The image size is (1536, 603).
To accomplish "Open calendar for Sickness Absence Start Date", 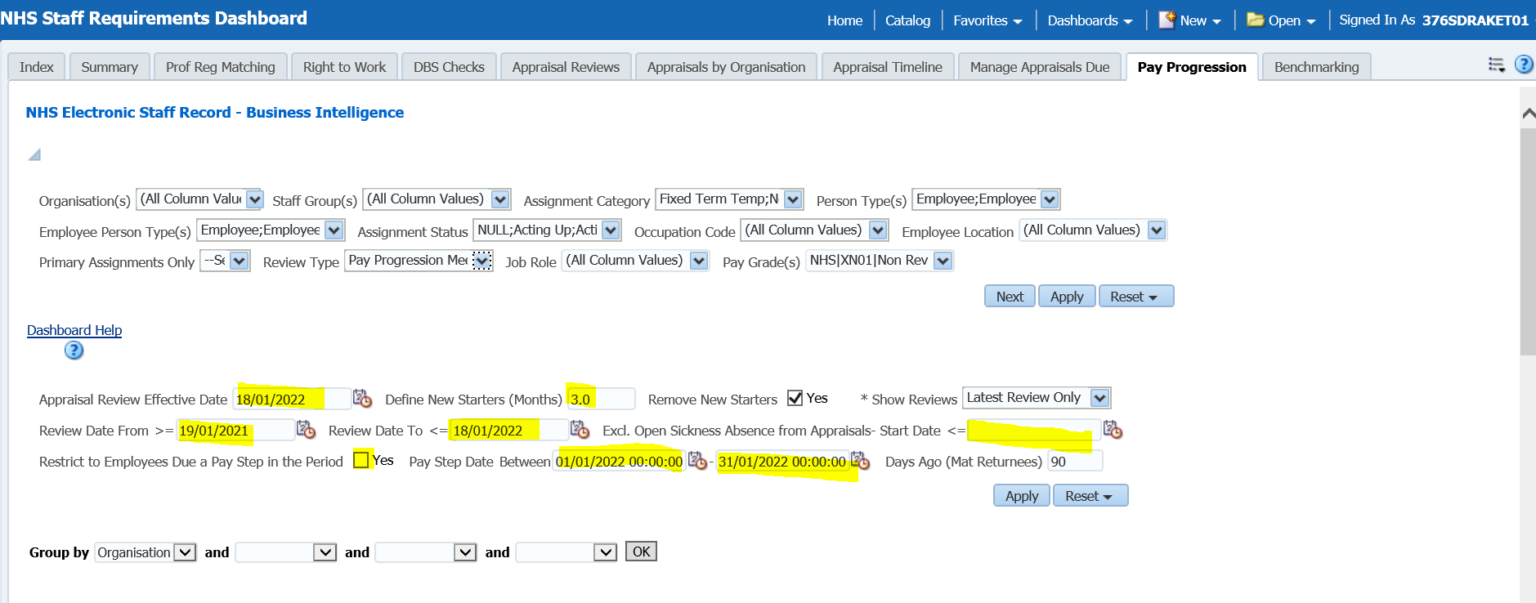I will 1112,430.
